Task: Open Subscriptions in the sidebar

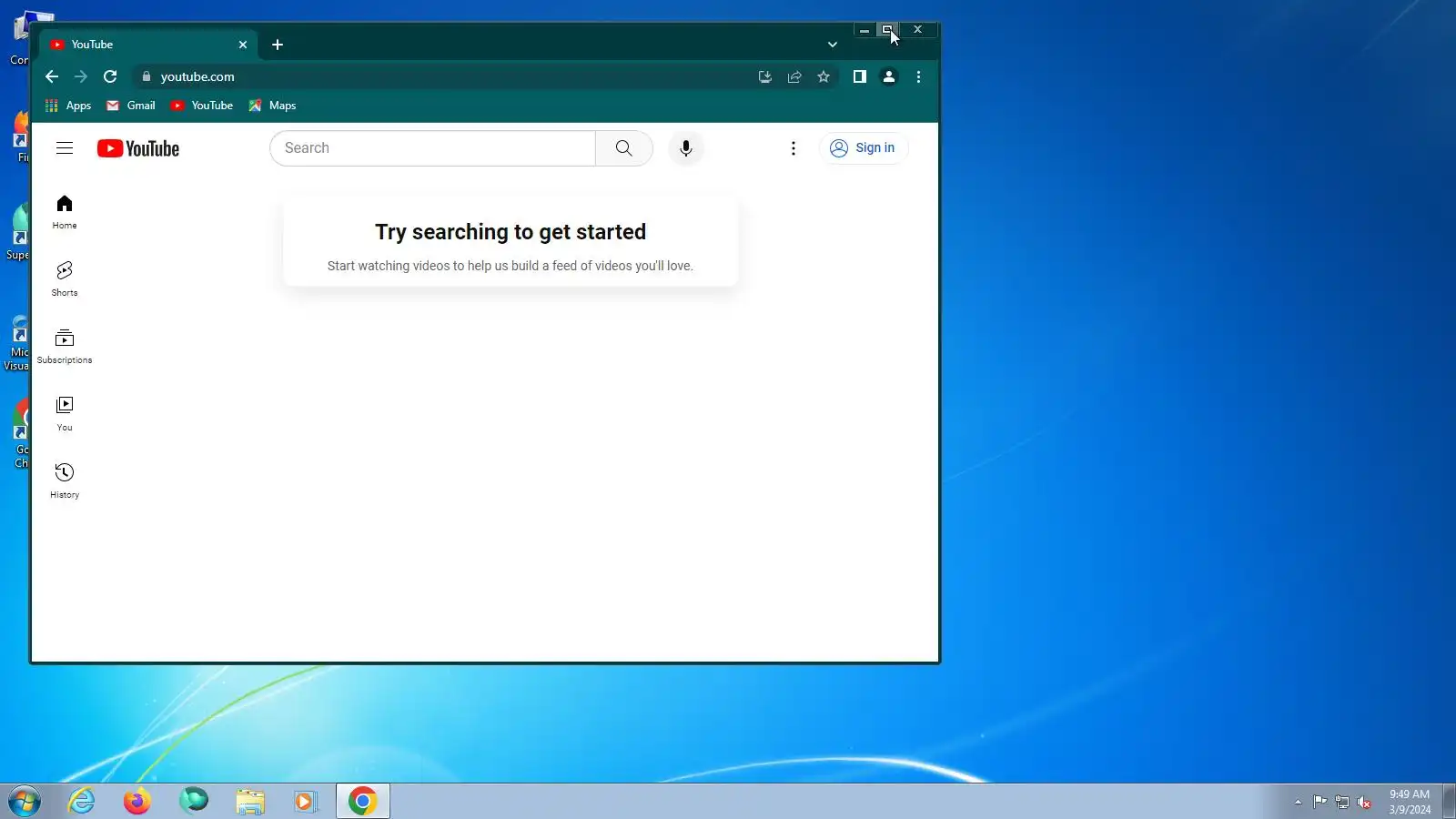Action: (x=65, y=347)
